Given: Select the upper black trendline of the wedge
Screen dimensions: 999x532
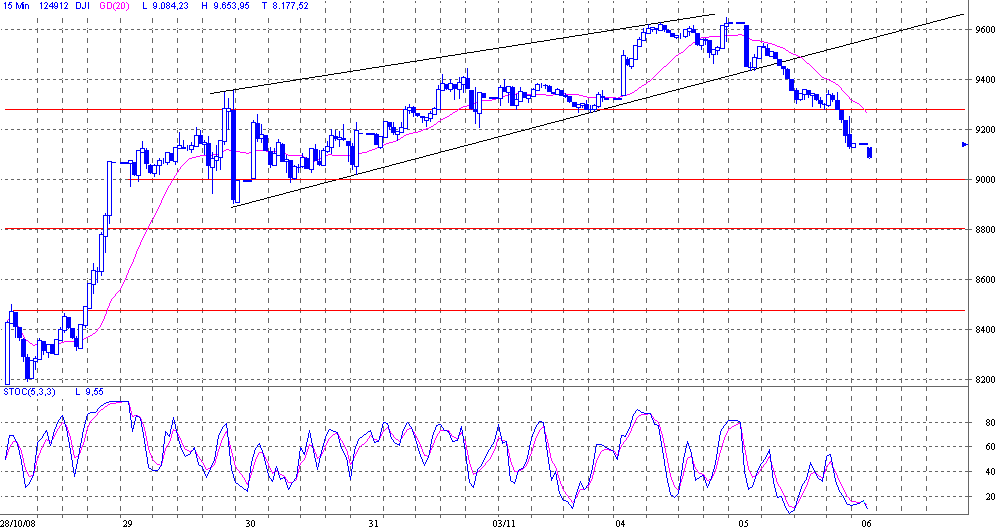Looking at the screenshot, I should pyautogui.click(x=463, y=54).
